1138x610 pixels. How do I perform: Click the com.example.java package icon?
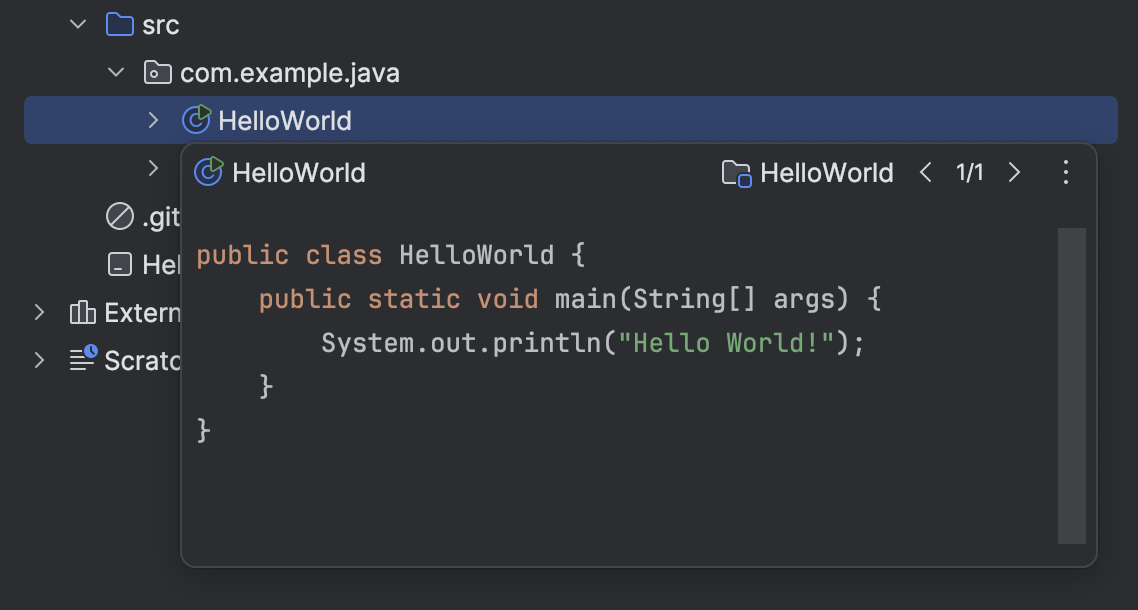(157, 73)
